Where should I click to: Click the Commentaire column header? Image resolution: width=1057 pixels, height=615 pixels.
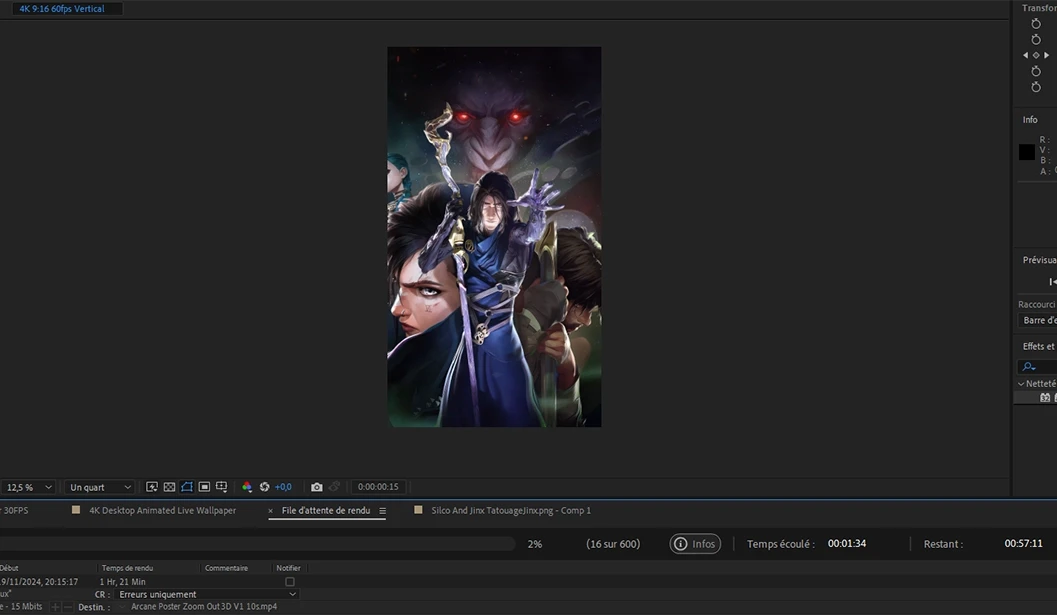pos(226,568)
